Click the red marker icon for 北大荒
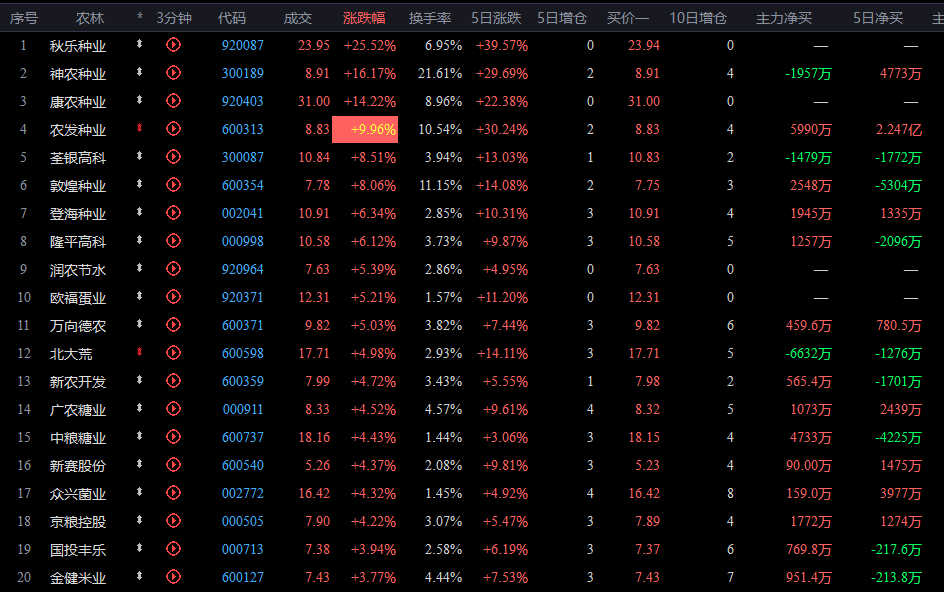This screenshot has height=592, width=944. click(140, 353)
